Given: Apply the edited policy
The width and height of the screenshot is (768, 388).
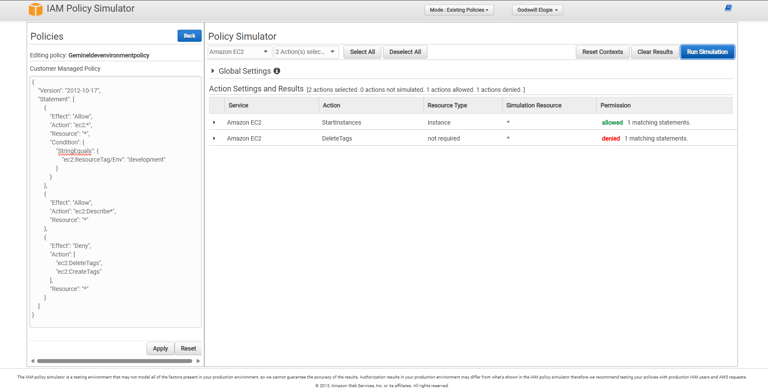Looking at the screenshot, I should 160,348.
